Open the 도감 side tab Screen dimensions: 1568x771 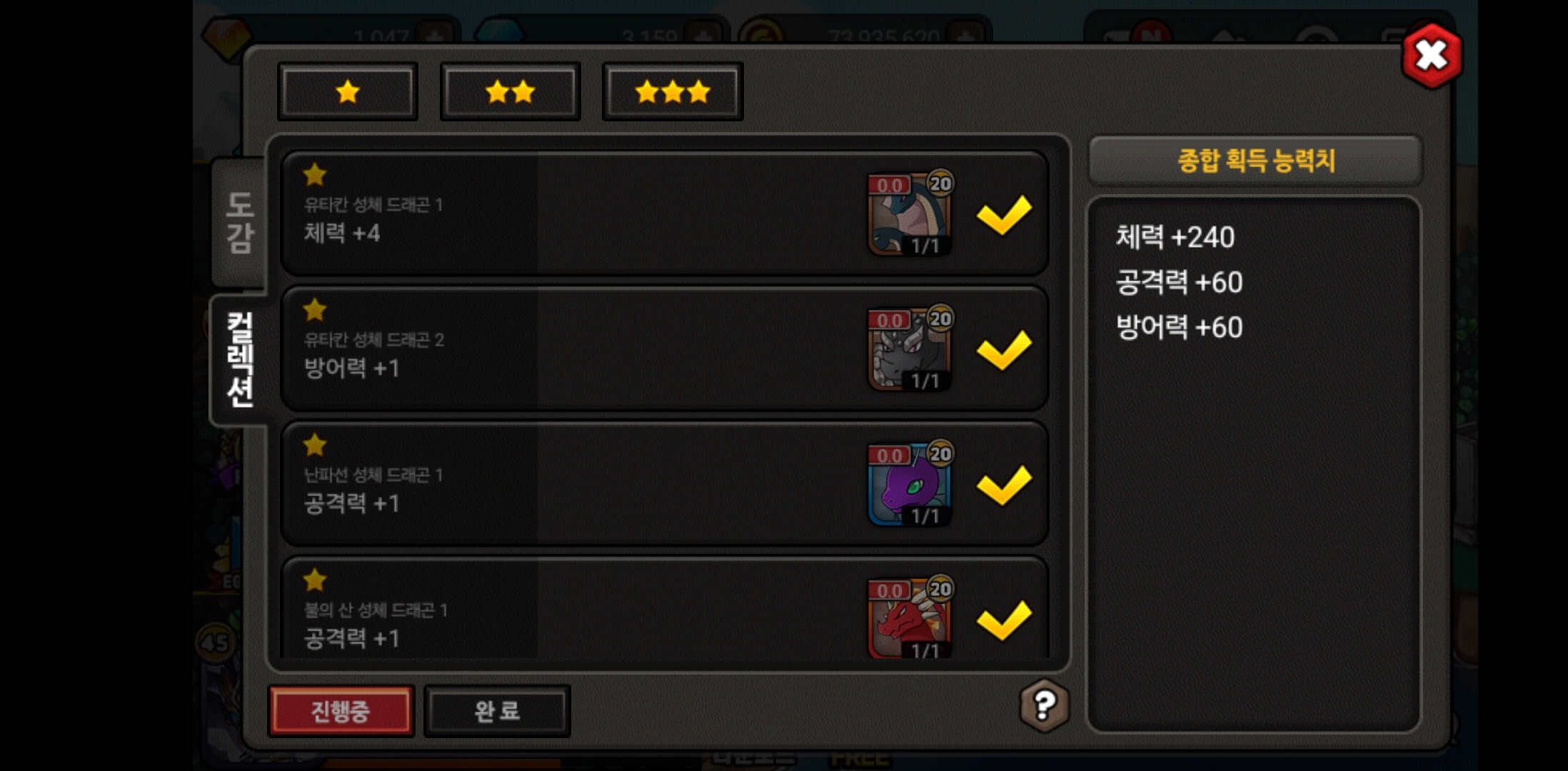(x=239, y=222)
